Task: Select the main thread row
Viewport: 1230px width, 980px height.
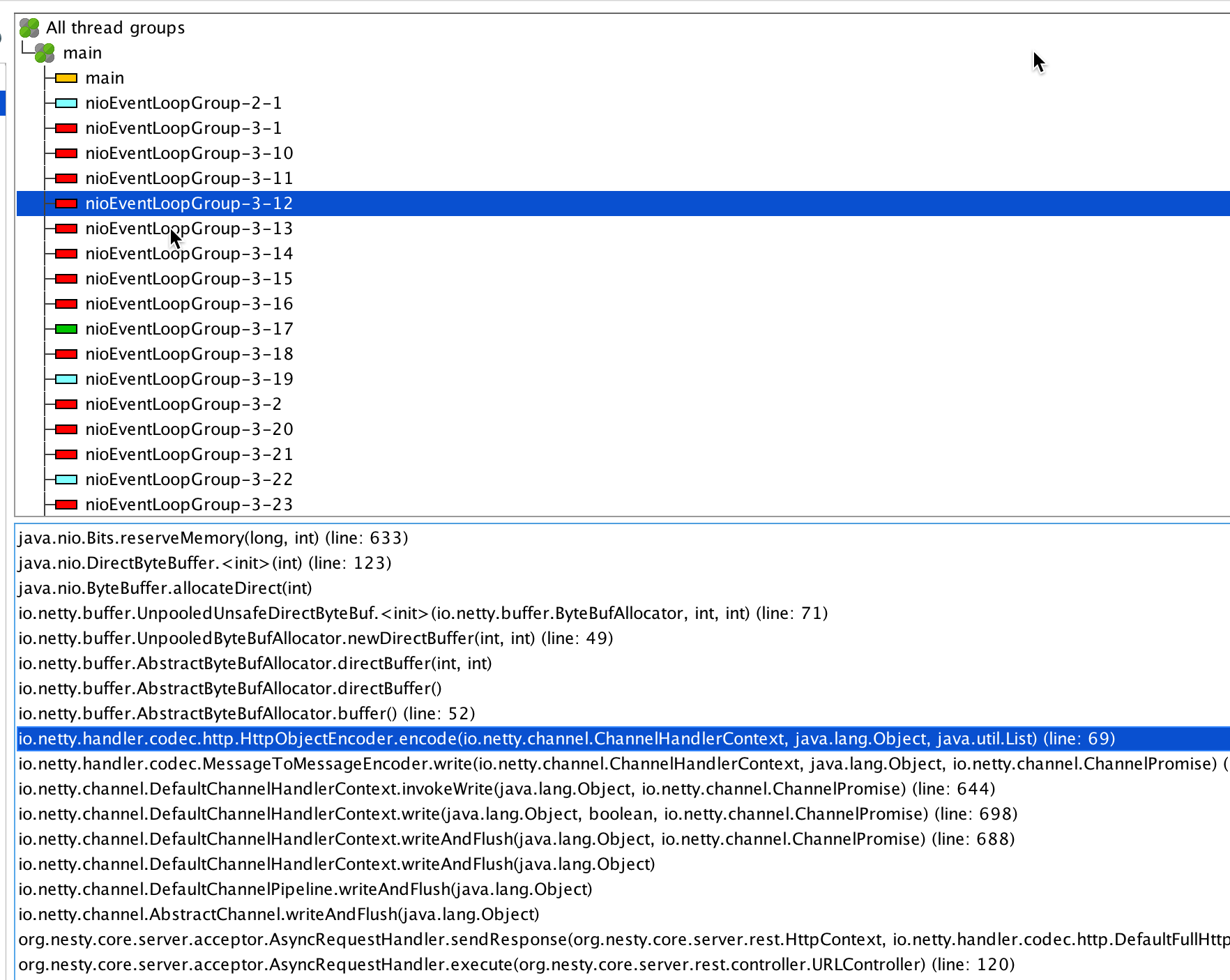Action: (105, 78)
